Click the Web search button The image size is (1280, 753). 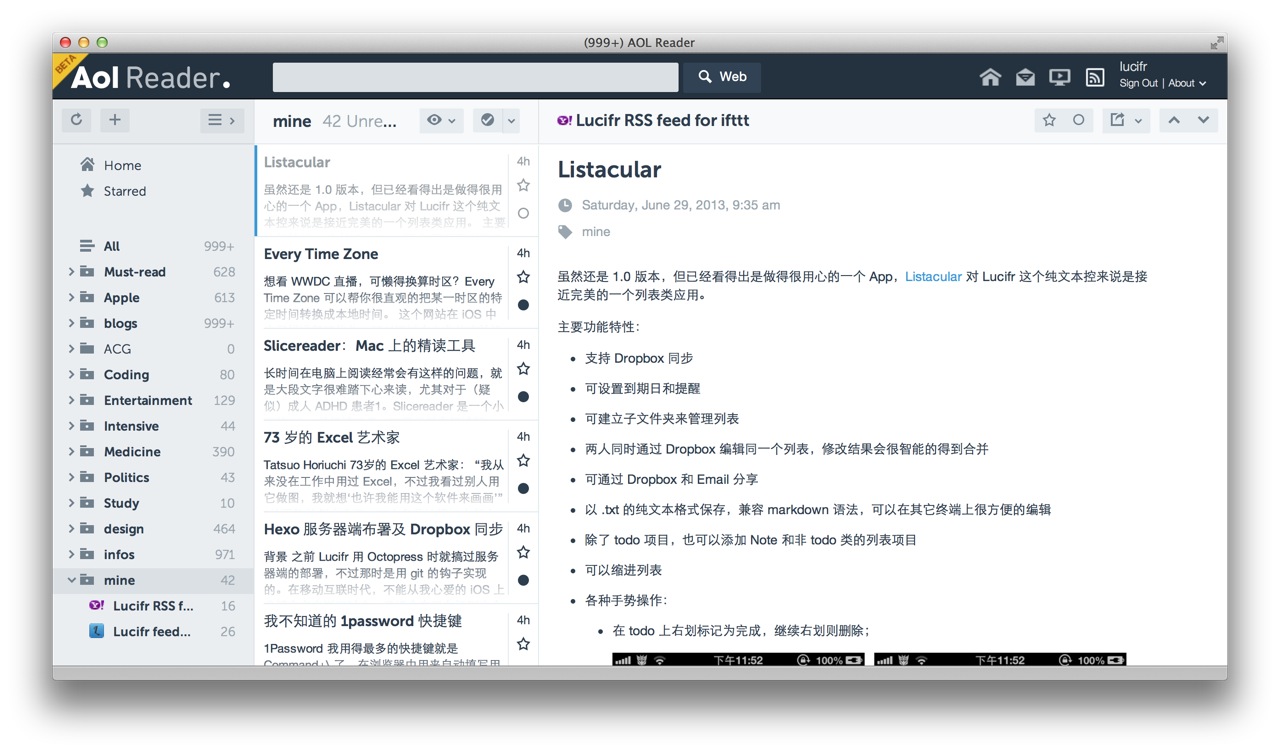(722, 77)
